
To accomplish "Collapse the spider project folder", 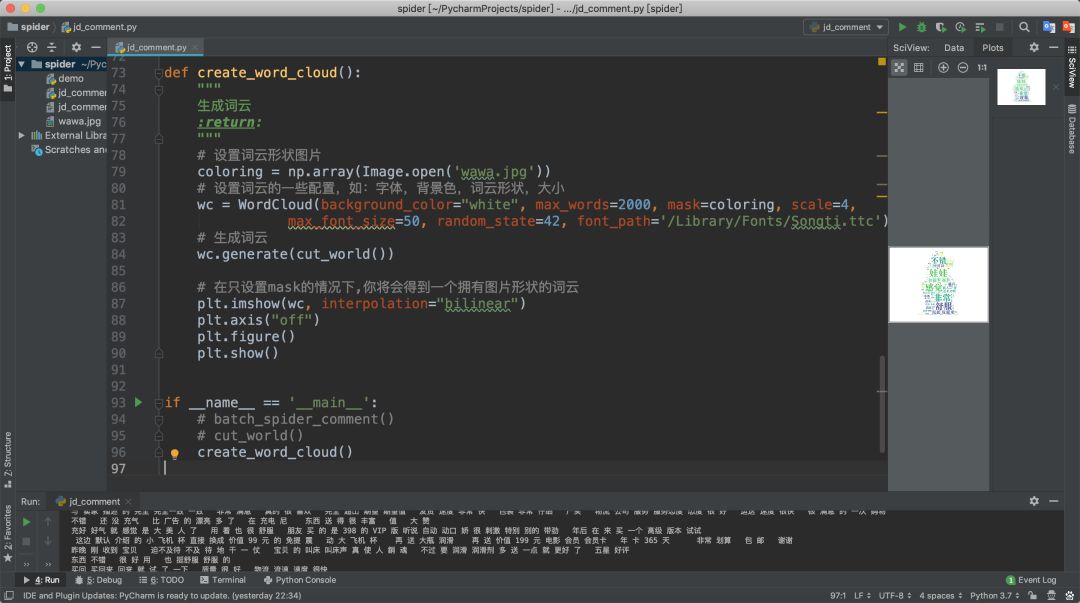I will coord(22,64).
